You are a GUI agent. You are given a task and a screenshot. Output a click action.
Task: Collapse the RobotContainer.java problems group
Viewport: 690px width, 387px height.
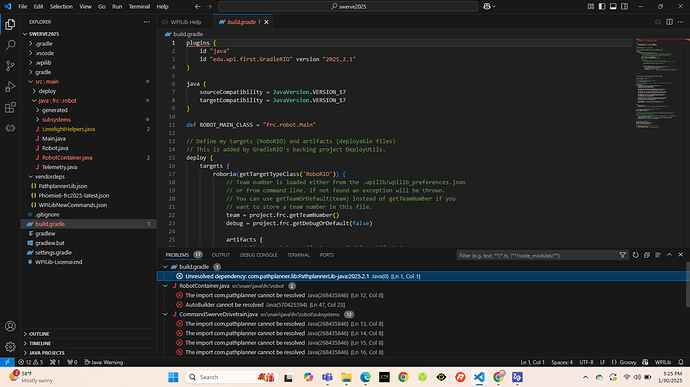165,286
